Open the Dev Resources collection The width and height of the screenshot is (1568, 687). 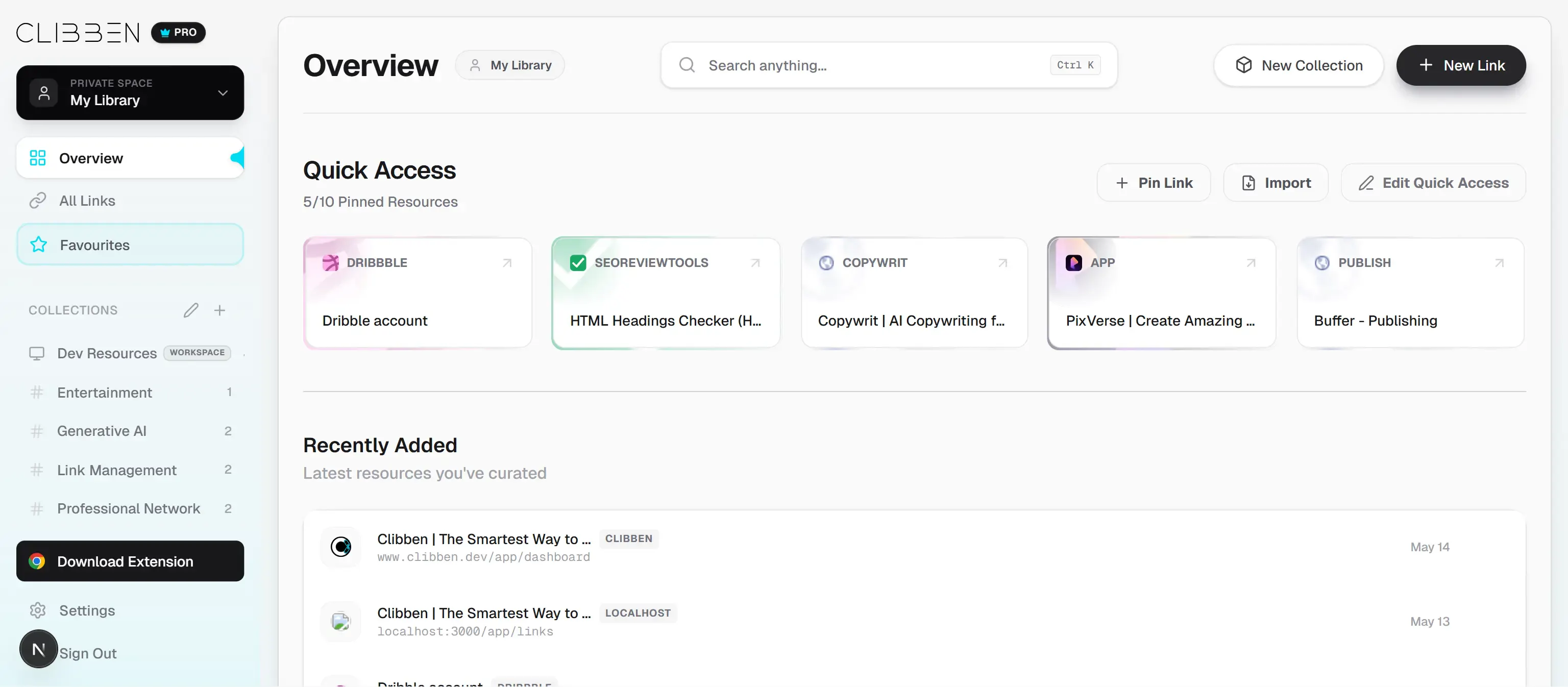130,354
